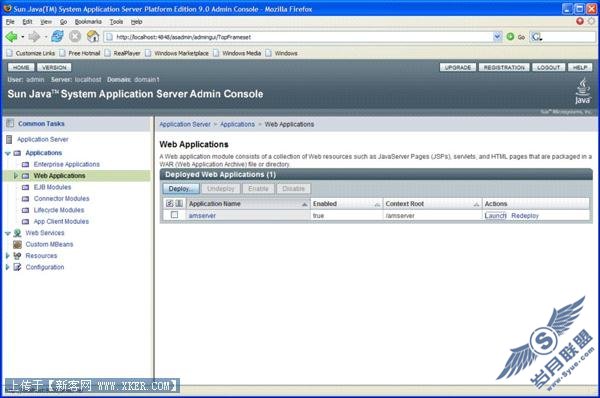Click the red icon at the menu bar's right end
600x398 pixels.
(x=580, y=21)
